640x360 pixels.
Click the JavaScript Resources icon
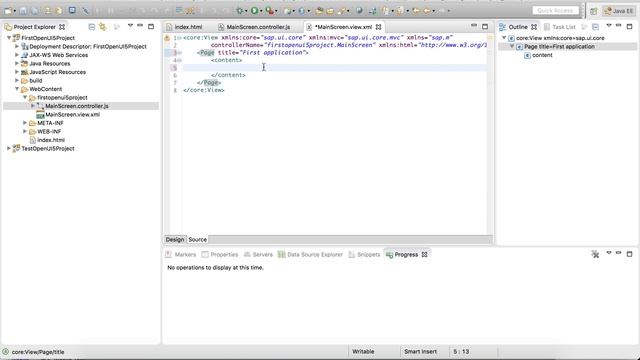pos(24,72)
